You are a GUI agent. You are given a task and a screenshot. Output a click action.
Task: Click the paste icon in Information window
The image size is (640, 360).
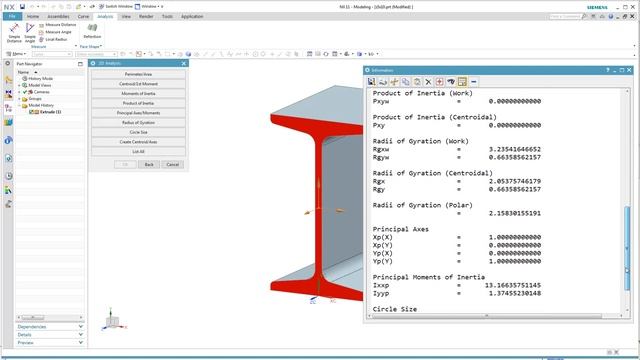417,82
